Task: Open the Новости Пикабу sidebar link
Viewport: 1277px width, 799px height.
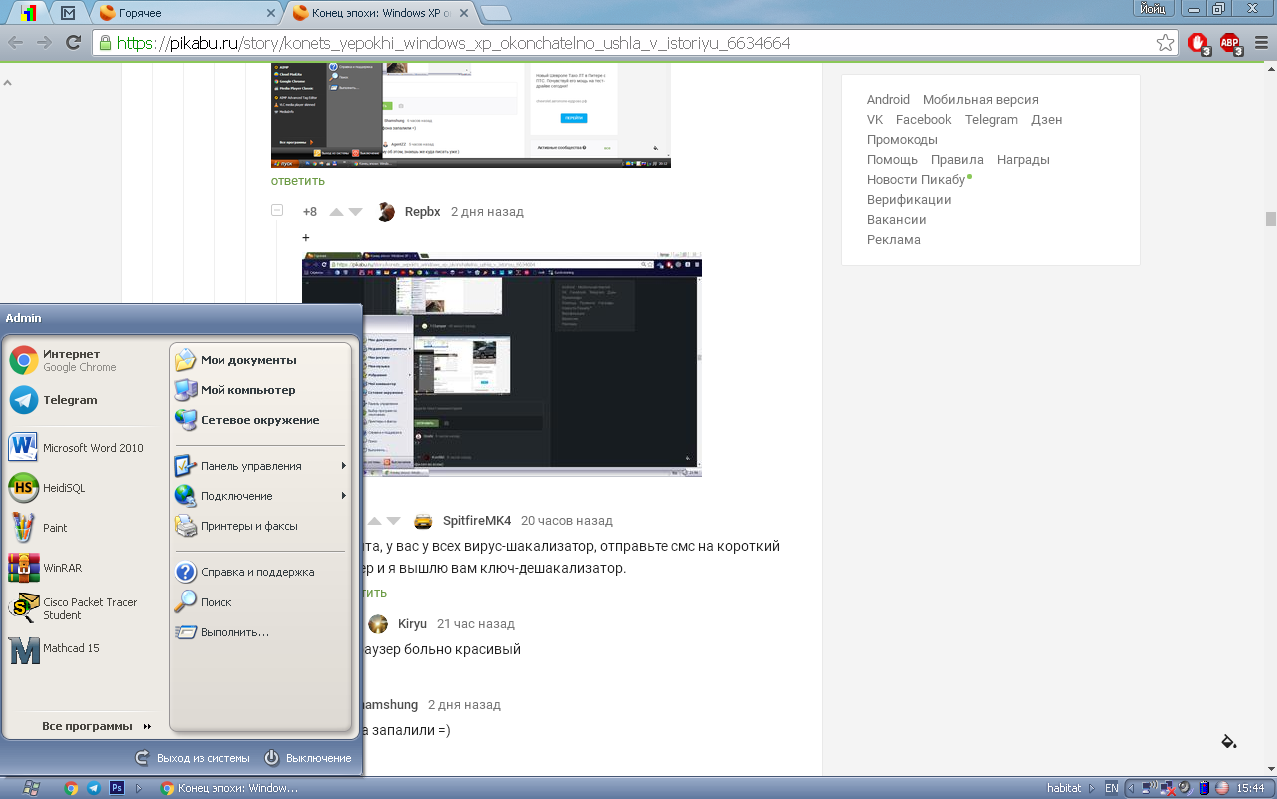Action: [x=915, y=180]
